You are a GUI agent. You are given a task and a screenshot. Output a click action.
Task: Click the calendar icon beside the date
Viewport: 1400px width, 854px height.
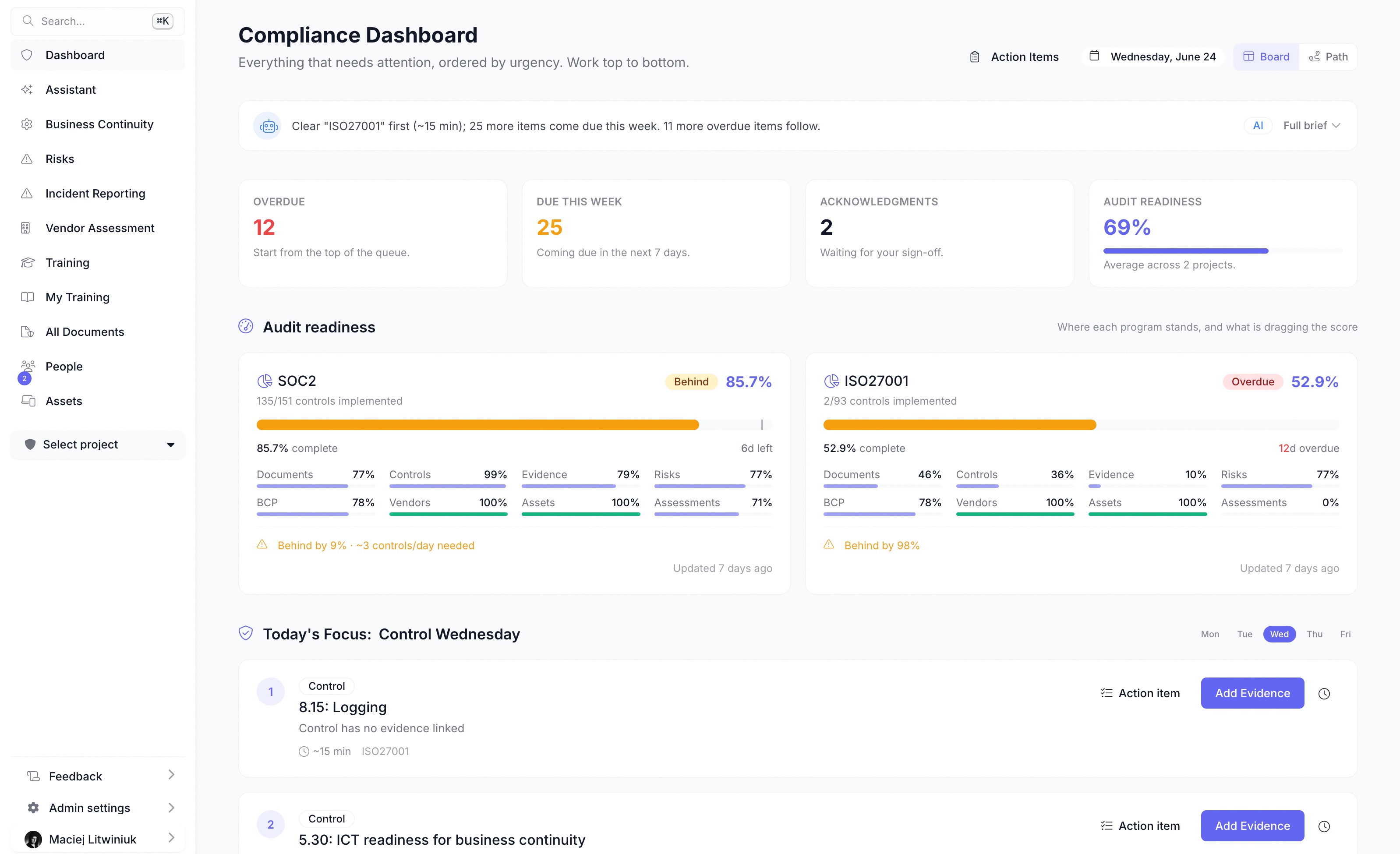click(x=1094, y=56)
